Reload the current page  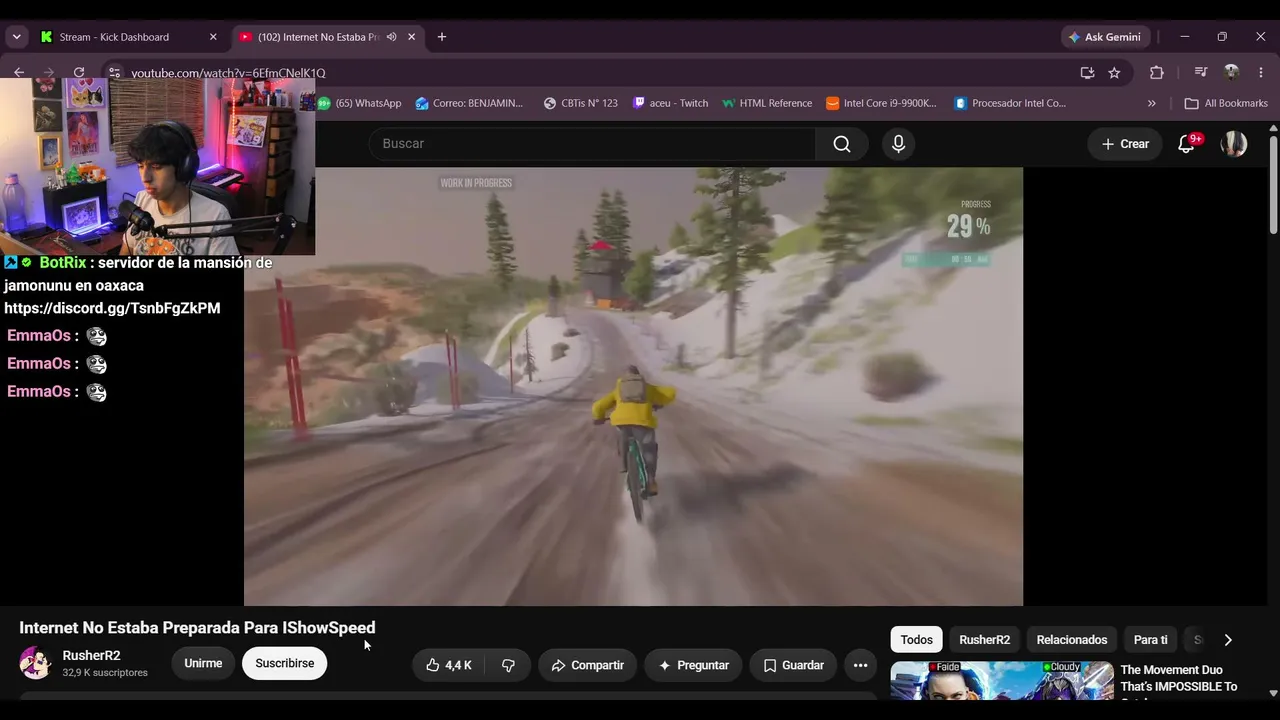point(79,72)
